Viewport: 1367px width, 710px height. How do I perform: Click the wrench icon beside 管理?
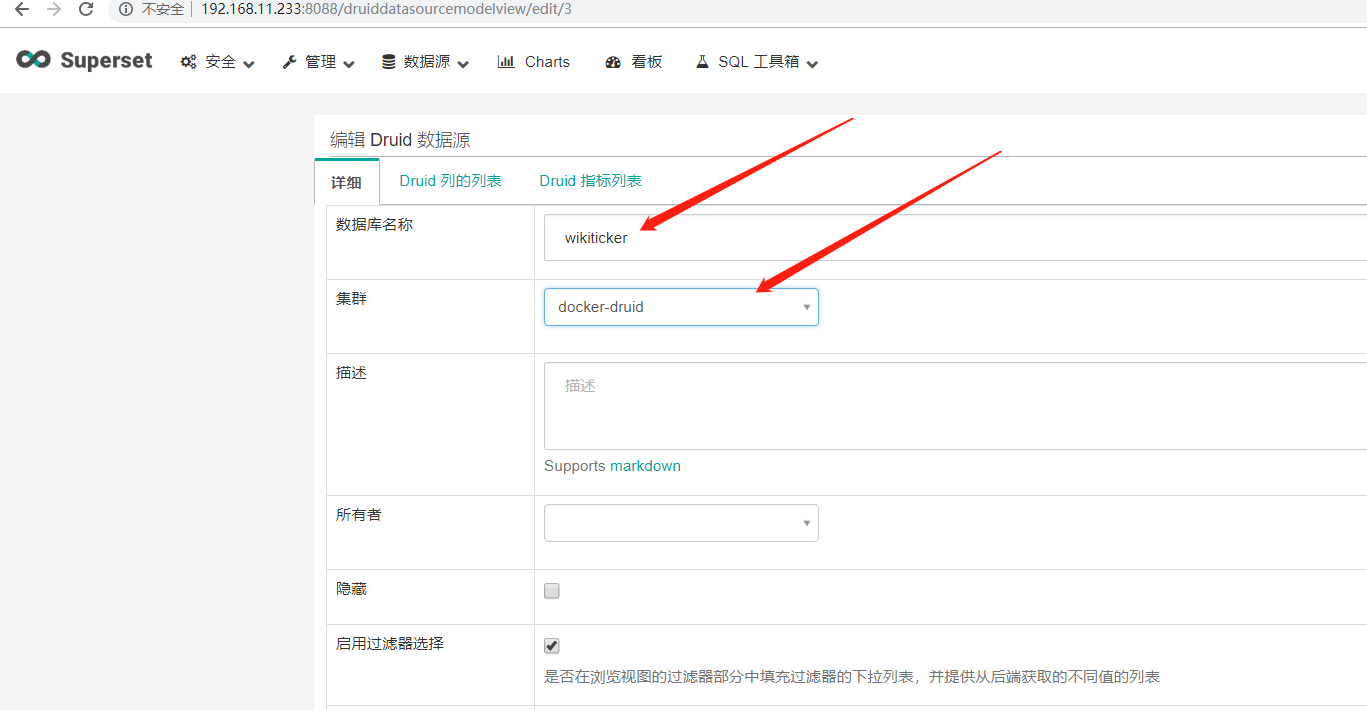tap(290, 62)
